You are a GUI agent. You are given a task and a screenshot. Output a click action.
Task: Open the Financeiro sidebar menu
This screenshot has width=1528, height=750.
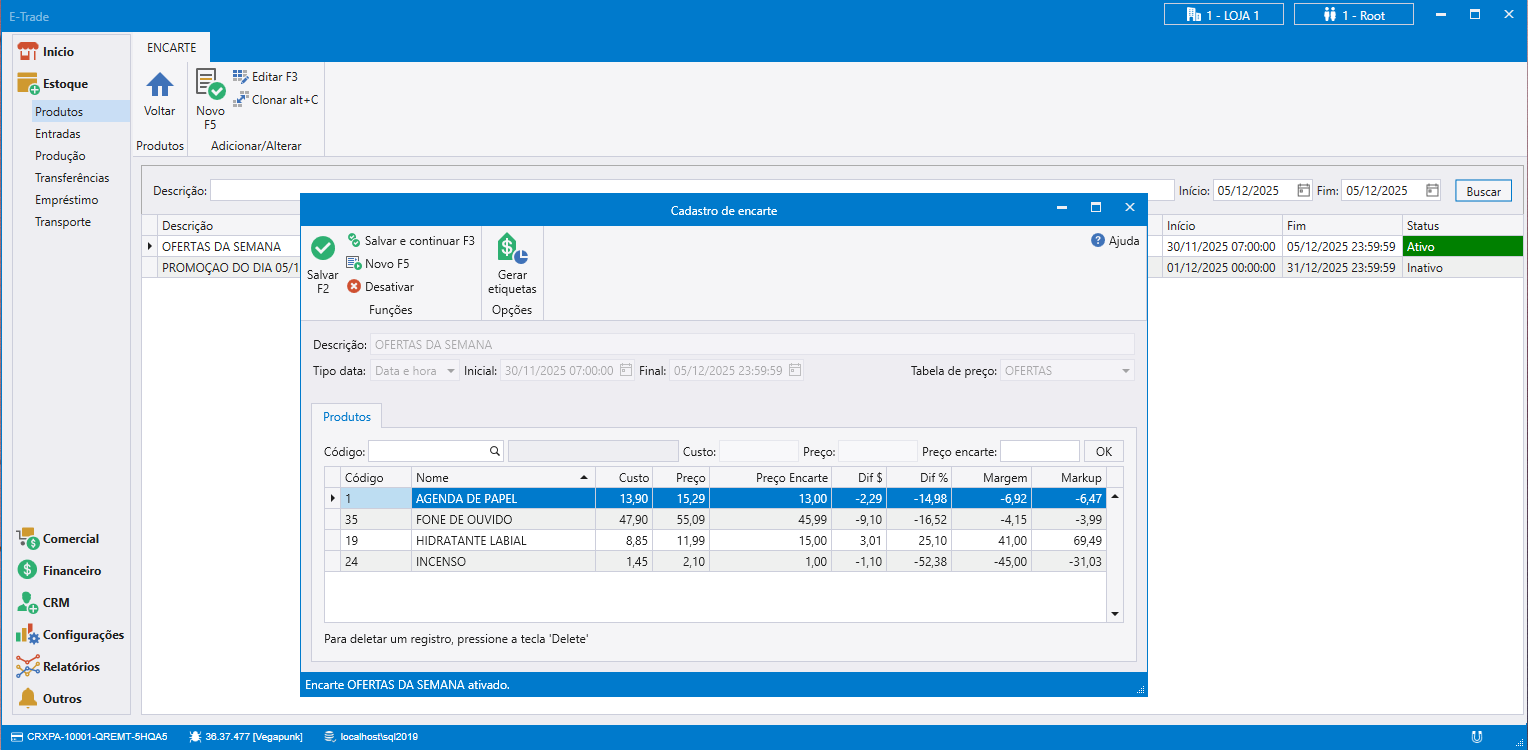(71, 571)
